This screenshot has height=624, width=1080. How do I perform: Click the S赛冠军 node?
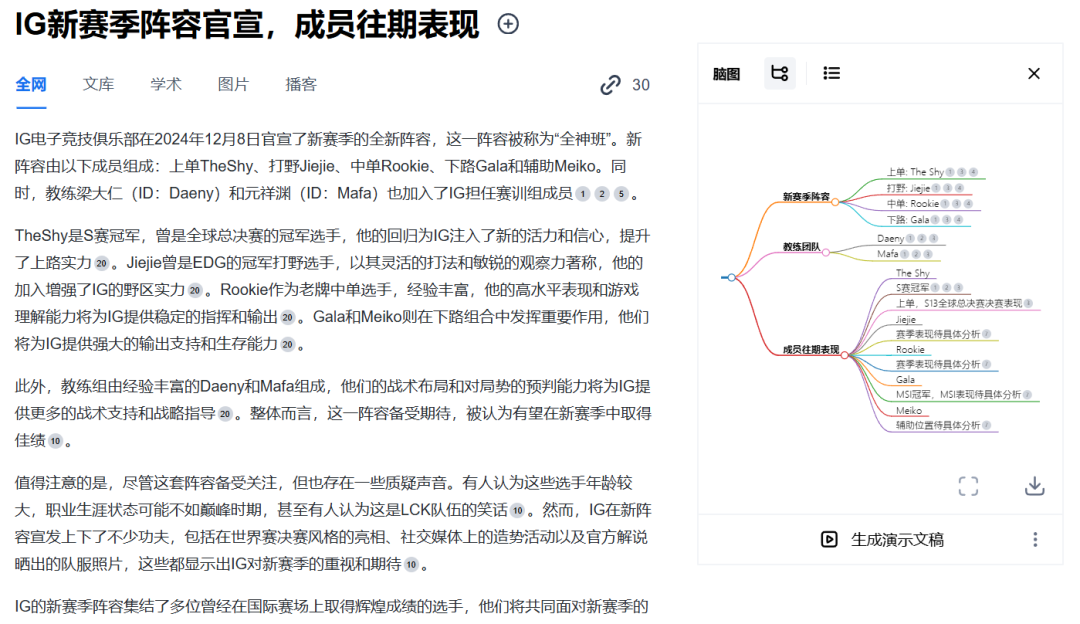(x=912, y=288)
